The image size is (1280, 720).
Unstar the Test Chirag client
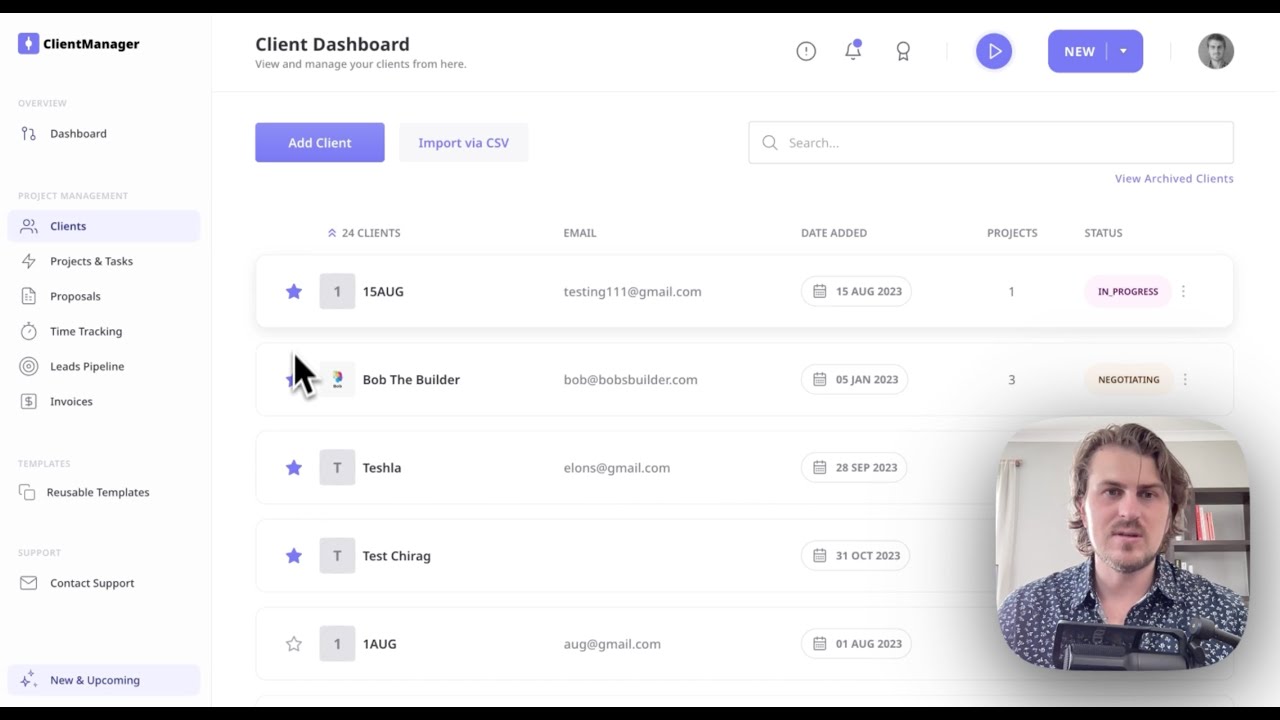click(x=294, y=555)
